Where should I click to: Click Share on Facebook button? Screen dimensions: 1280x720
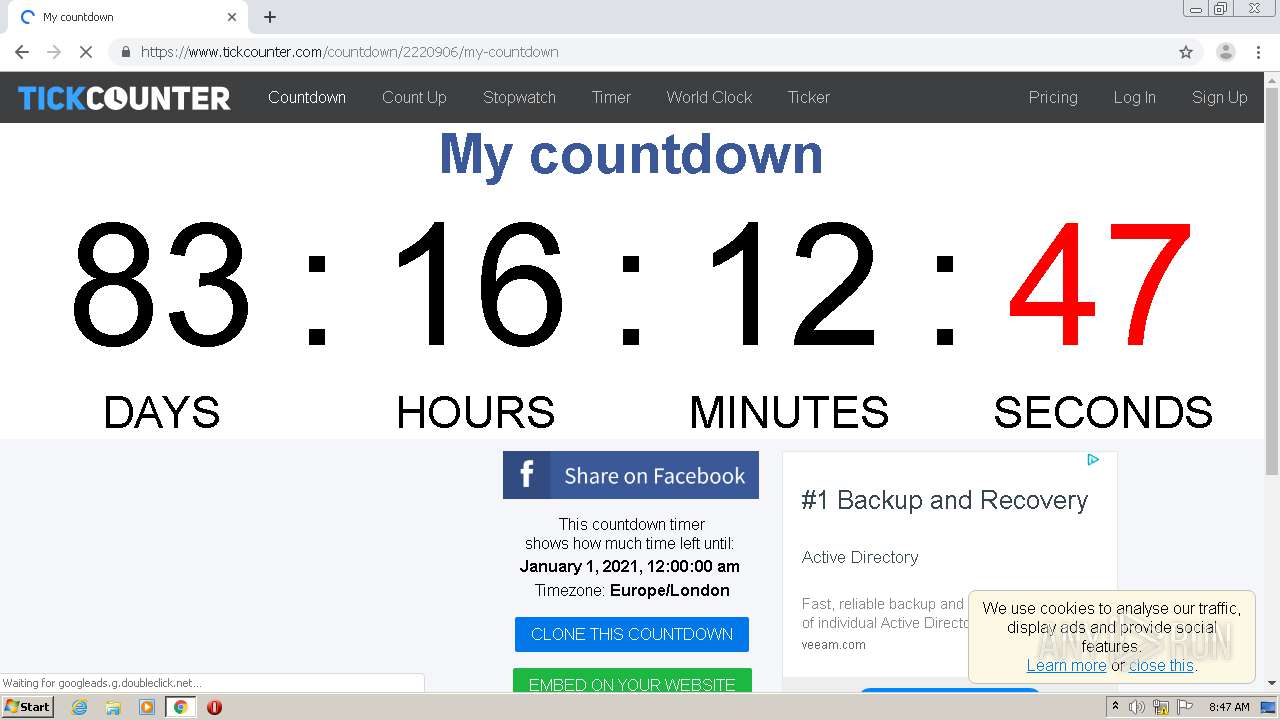tap(631, 475)
